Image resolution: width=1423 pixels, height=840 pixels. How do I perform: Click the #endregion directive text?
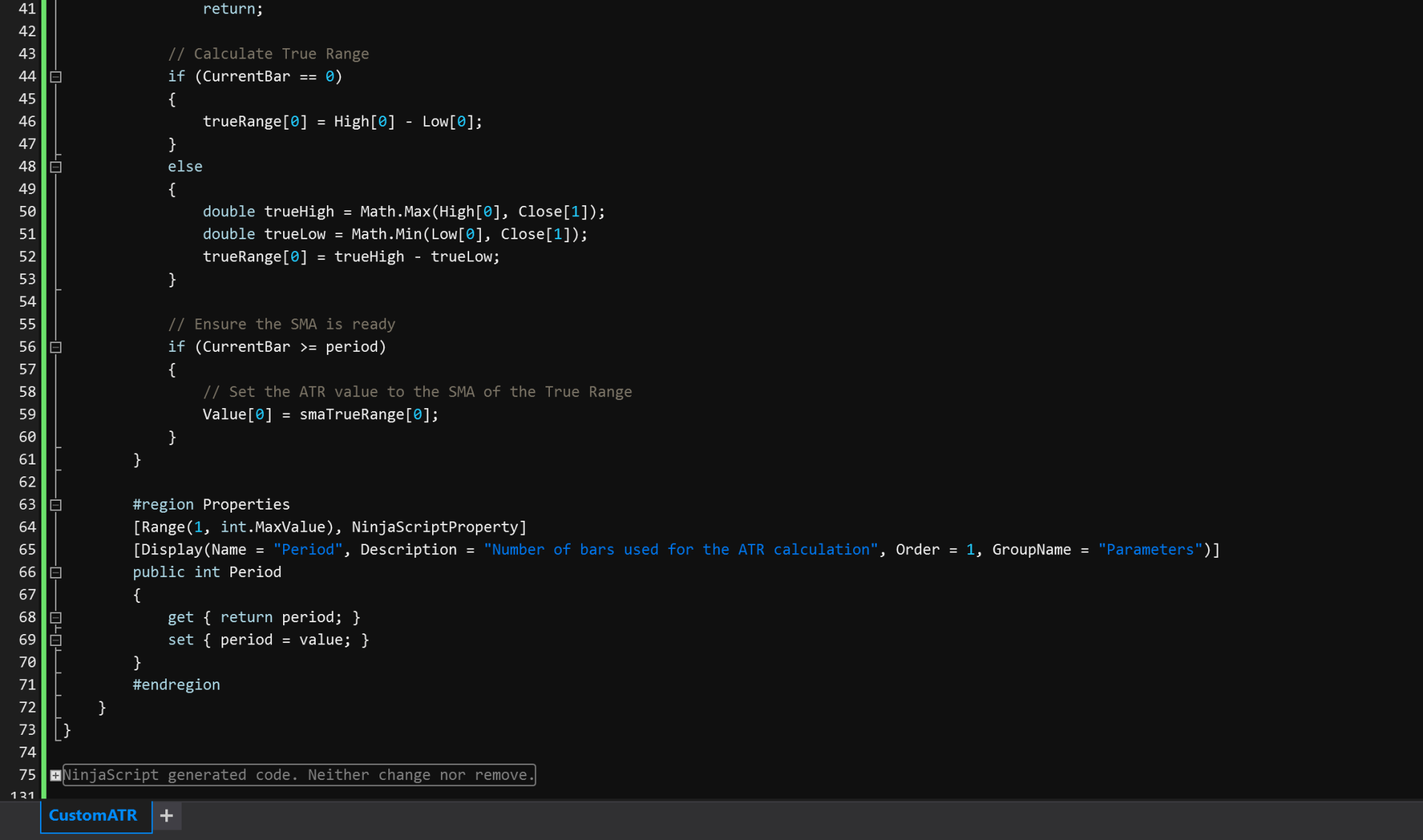[x=176, y=685]
